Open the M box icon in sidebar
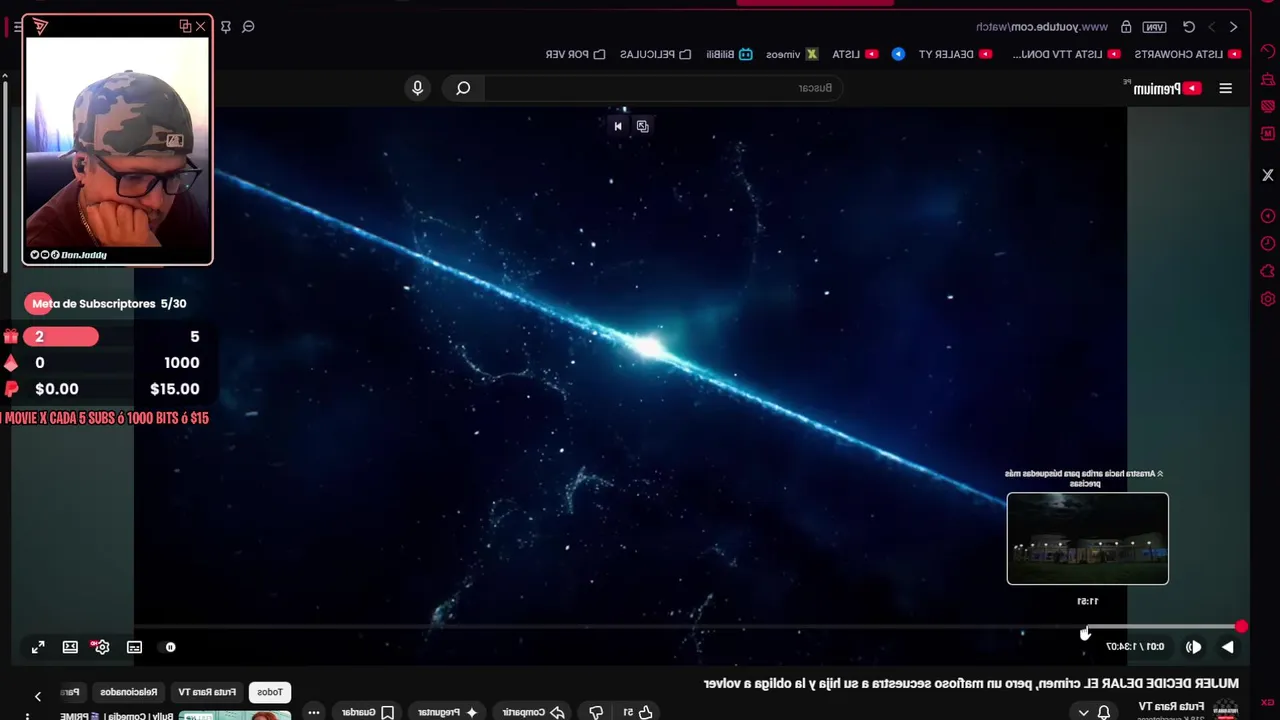 pos(1268,133)
